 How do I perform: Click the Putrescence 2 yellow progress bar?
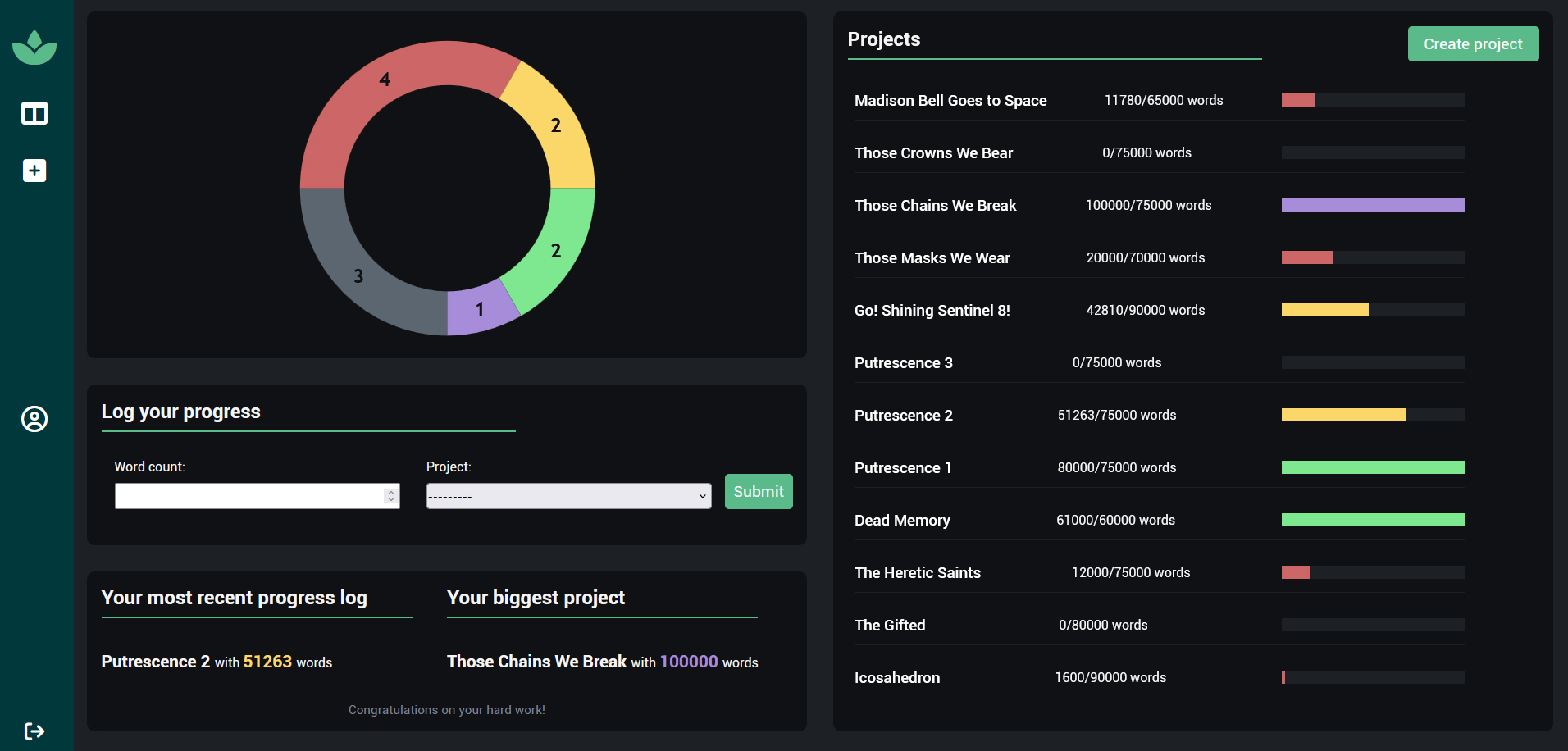pyautogui.click(x=1343, y=416)
